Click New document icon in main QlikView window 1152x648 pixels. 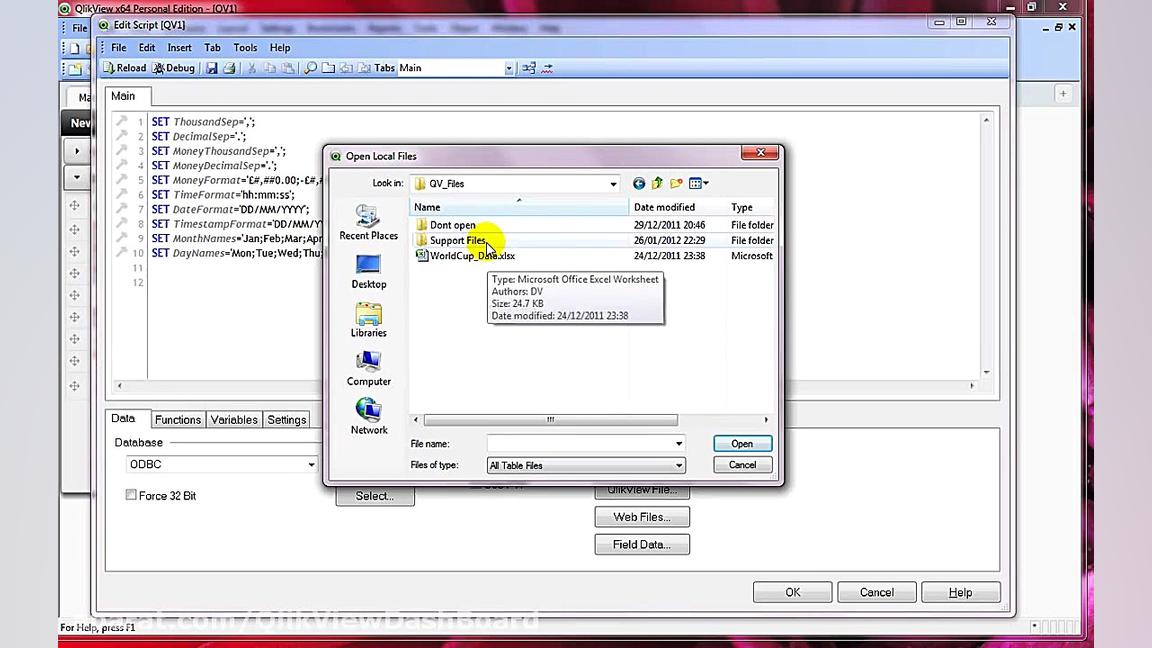pyautogui.click(x=74, y=48)
